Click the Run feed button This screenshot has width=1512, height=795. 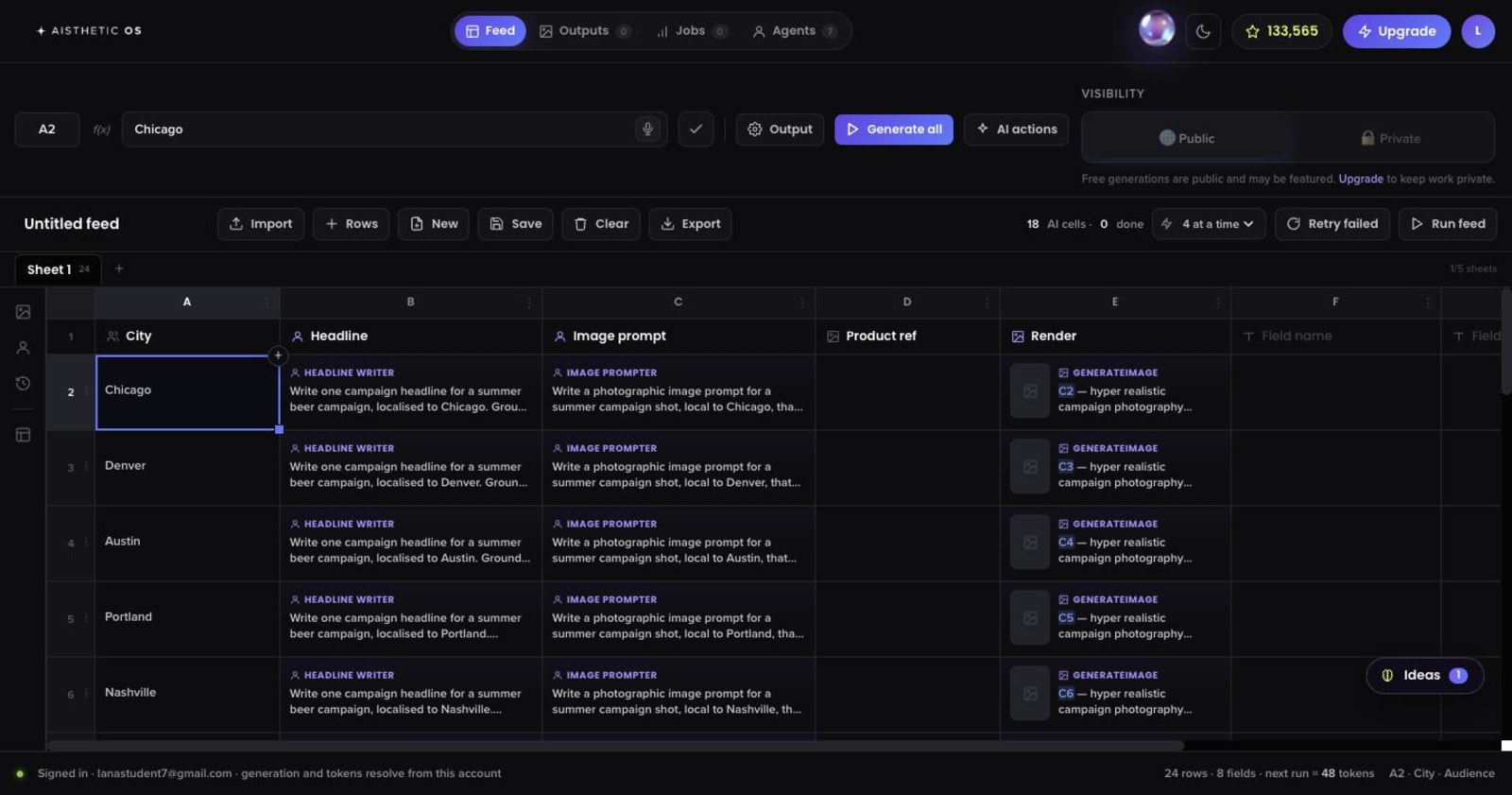[x=1448, y=224]
